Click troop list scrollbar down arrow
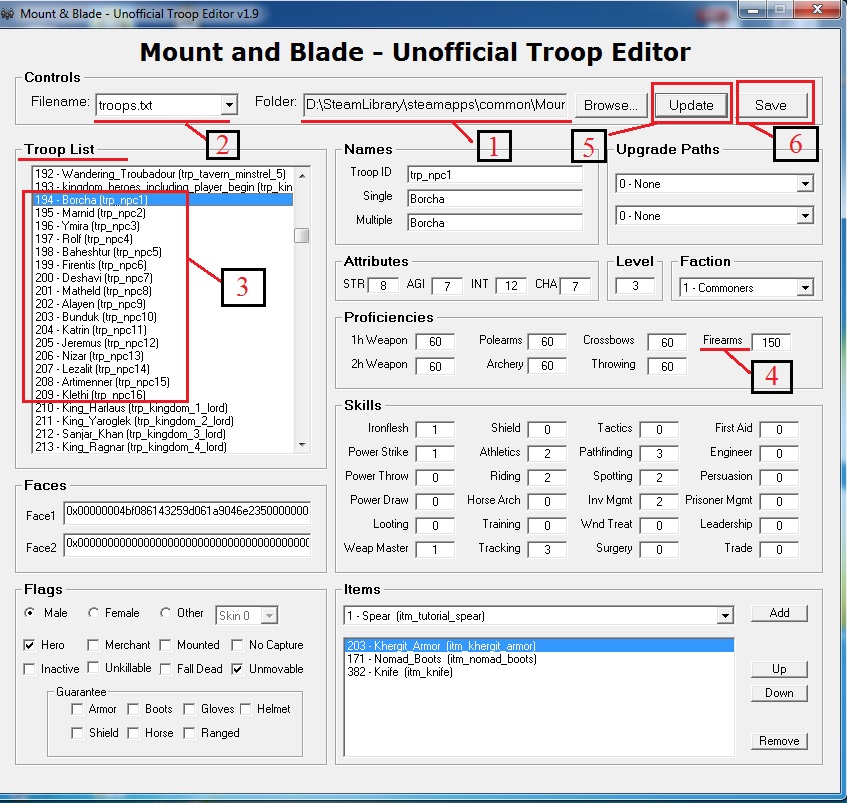This screenshot has height=803, width=847. pos(302,445)
